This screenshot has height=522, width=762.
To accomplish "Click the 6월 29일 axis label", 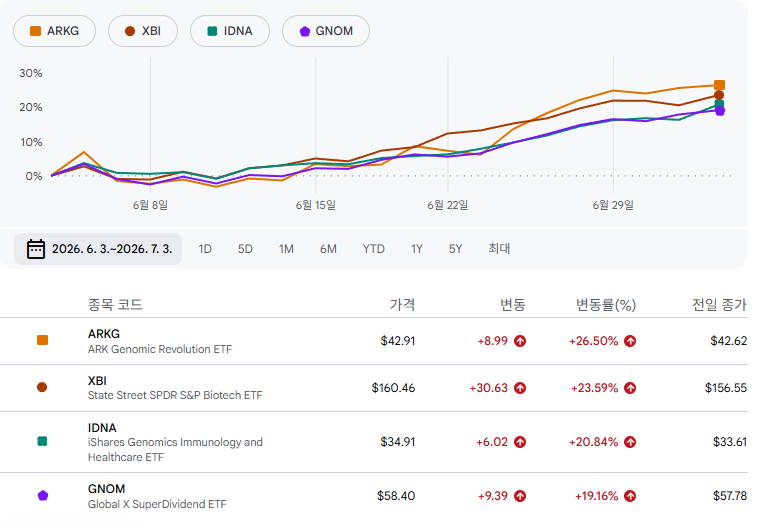I will pyautogui.click(x=613, y=205).
